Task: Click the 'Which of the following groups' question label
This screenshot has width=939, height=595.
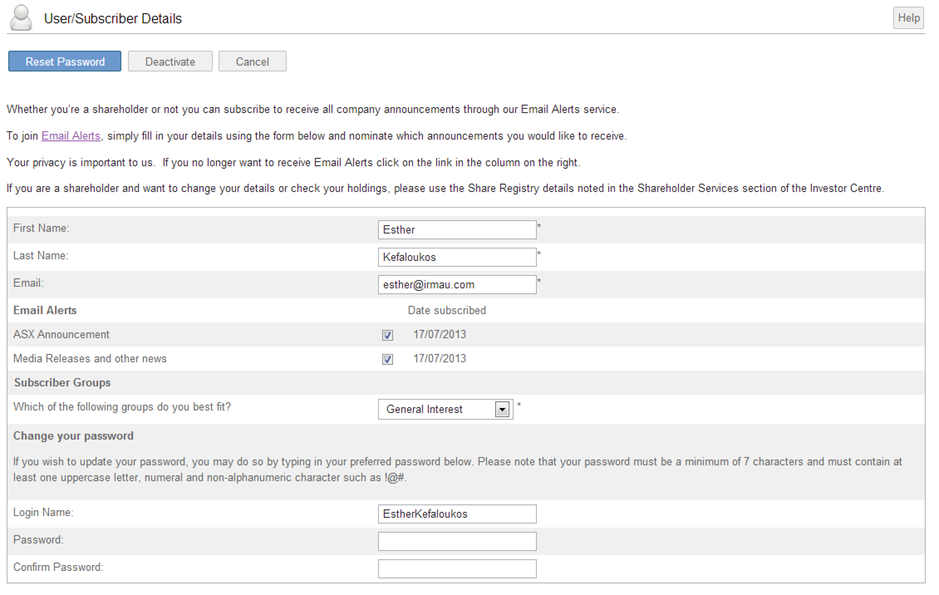Action: pyautogui.click(x=122, y=407)
